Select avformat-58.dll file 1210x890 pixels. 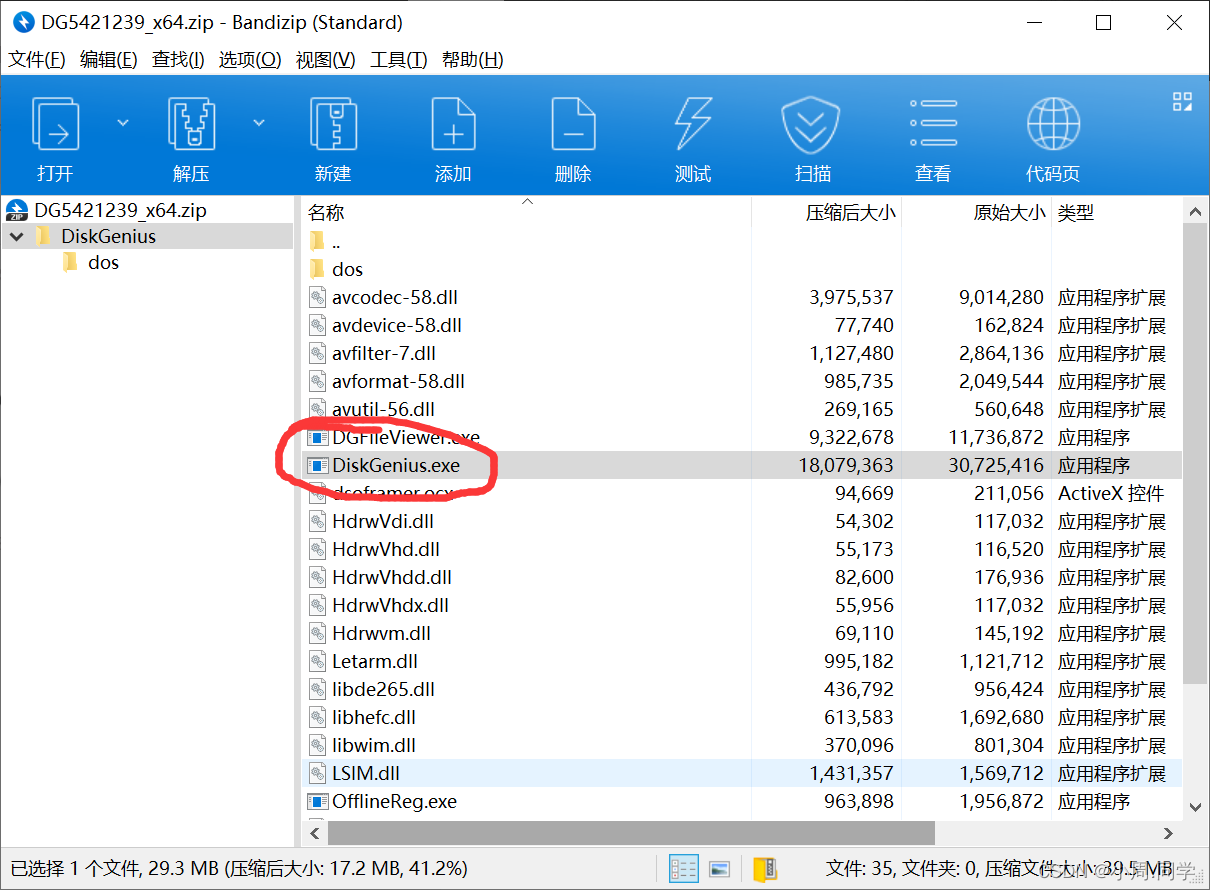point(398,381)
